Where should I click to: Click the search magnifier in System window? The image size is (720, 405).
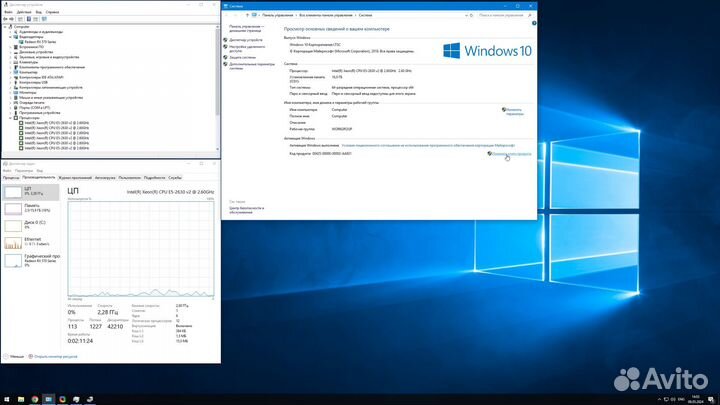[529, 15]
